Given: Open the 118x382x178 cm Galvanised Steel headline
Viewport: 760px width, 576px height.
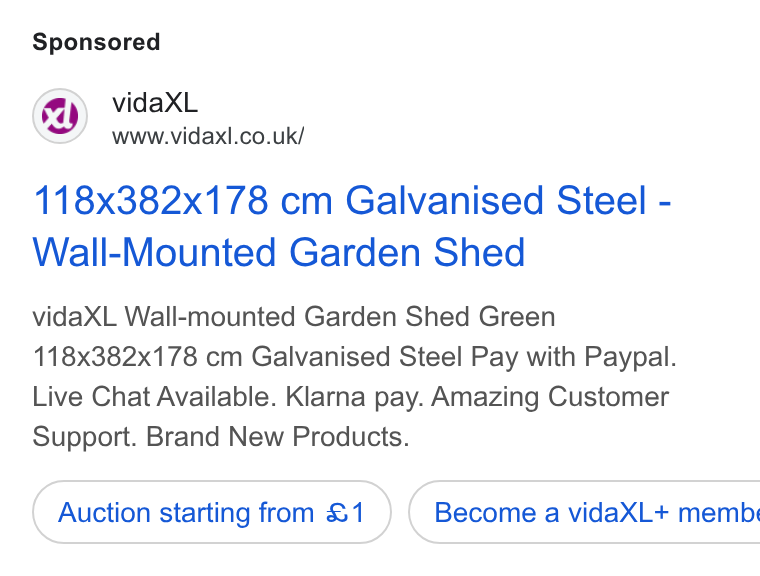Looking at the screenshot, I should [352, 200].
